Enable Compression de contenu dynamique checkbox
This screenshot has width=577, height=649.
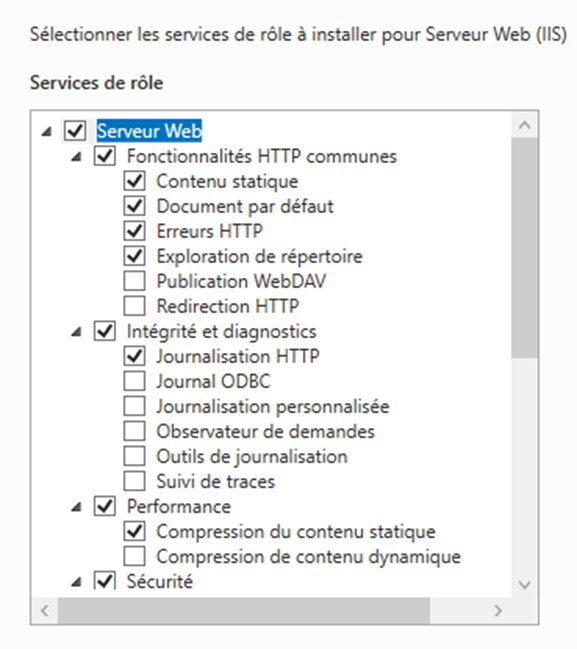(x=135, y=556)
